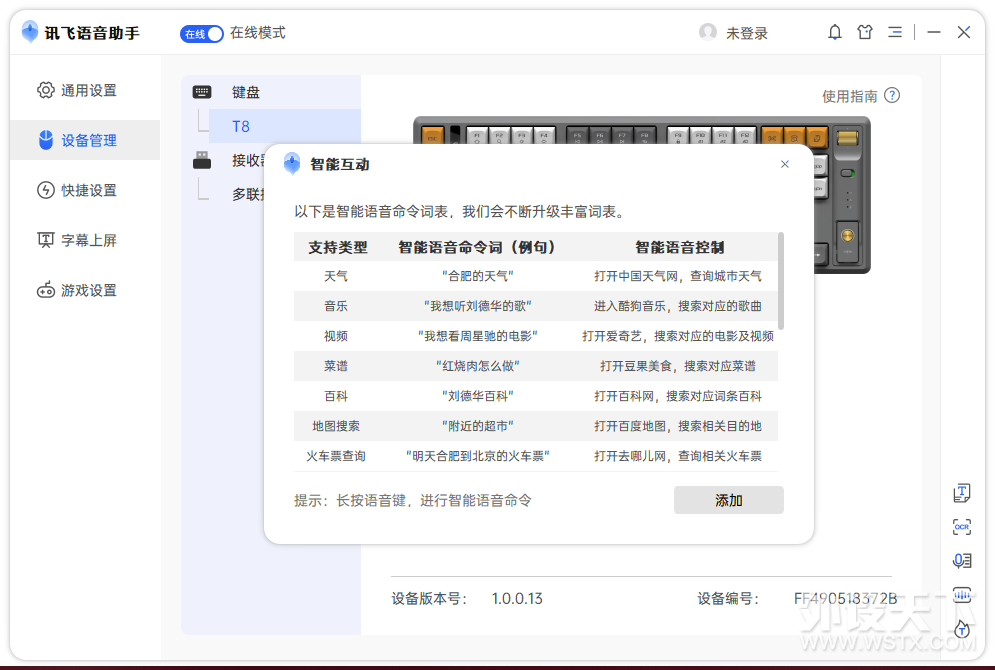Screen dimensions: 995x670
Task: Click the text translation tool icon
Action: (x=962, y=493)
